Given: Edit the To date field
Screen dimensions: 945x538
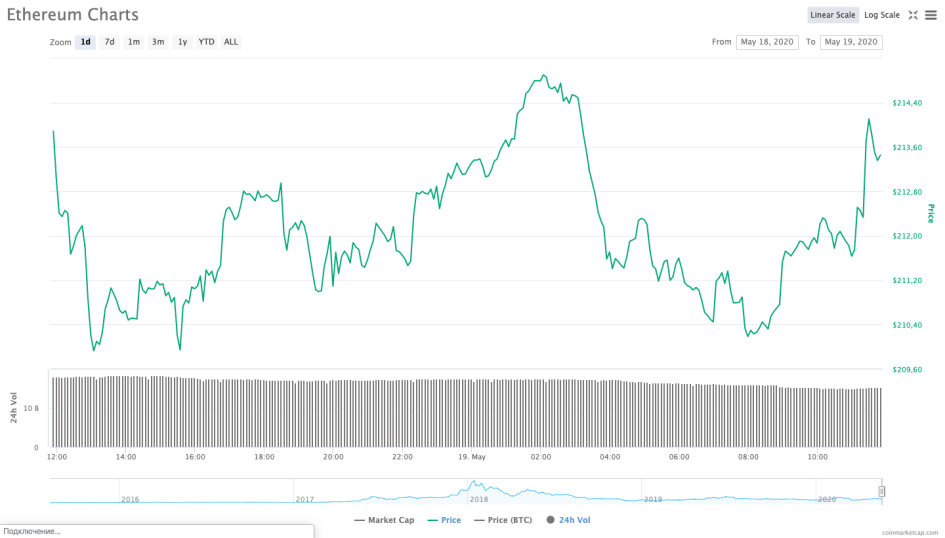Looking at the screenshot, I should 851,42.
